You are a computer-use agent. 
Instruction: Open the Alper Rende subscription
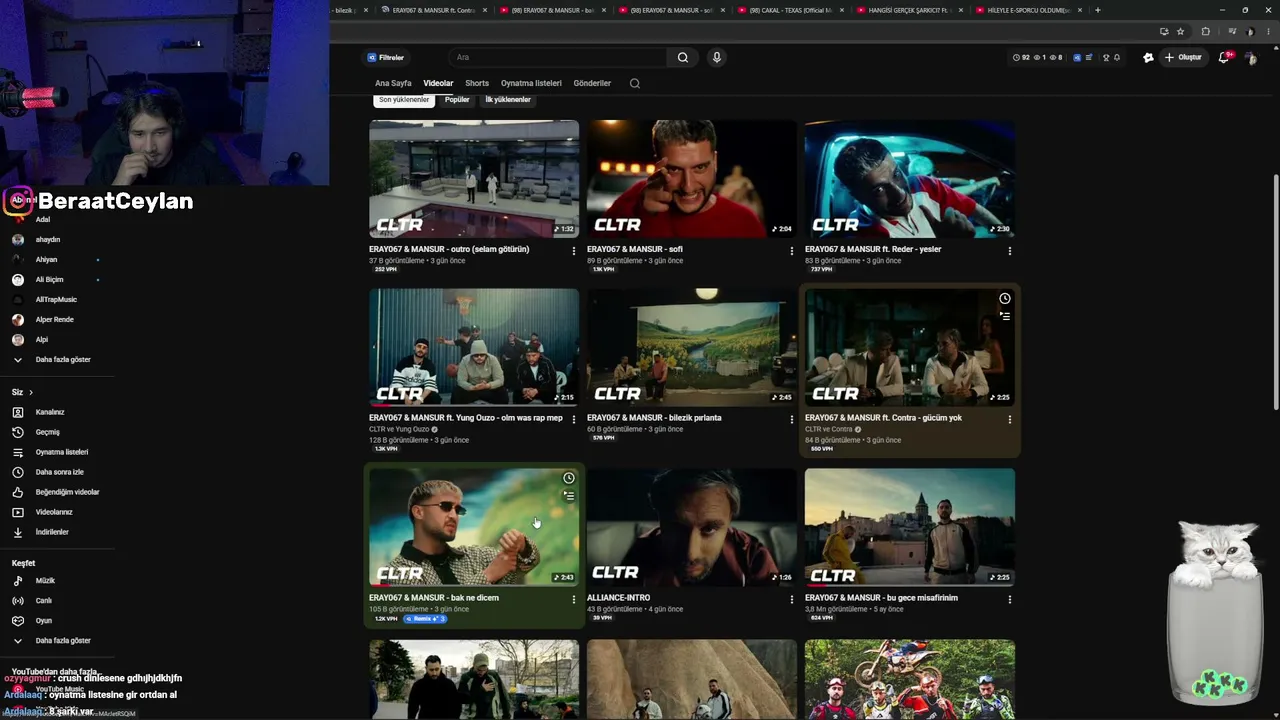point(57,320)
